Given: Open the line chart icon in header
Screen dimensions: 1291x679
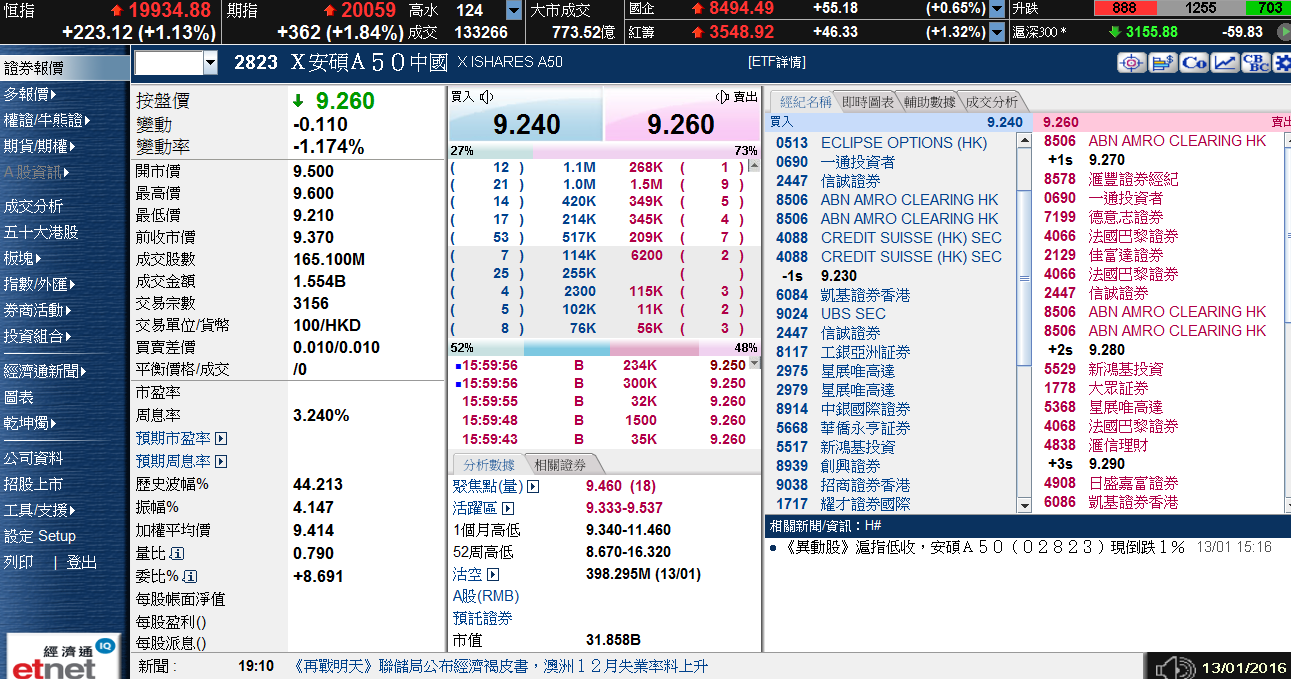Looking at the screenshot, I should point(1225,63).
